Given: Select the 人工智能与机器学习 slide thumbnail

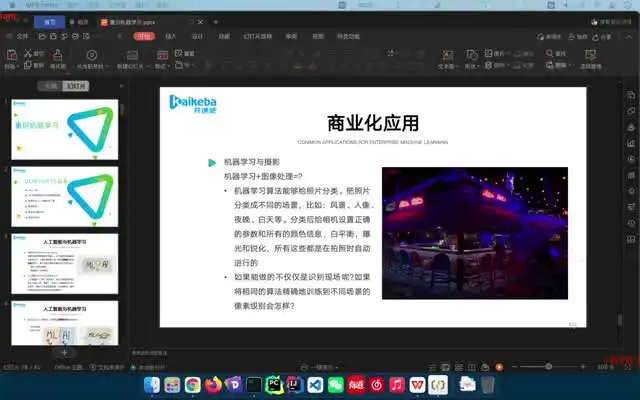Looking at the screenshot, I should pyautogui.click(x=65, y=261).
